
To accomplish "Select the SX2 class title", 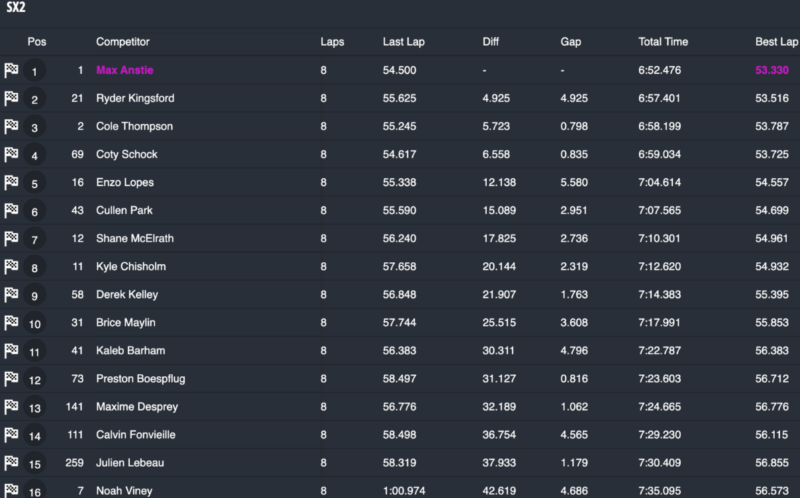I will click(x=15, y=7).
